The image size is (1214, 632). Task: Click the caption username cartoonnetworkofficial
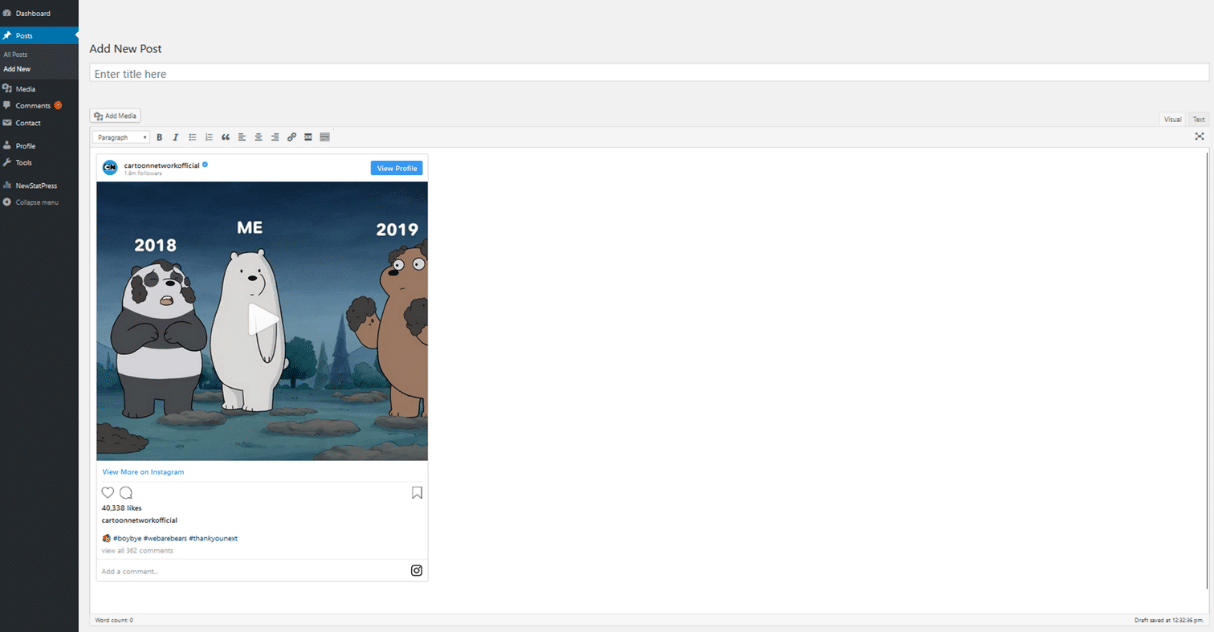(x=140, y=520)
